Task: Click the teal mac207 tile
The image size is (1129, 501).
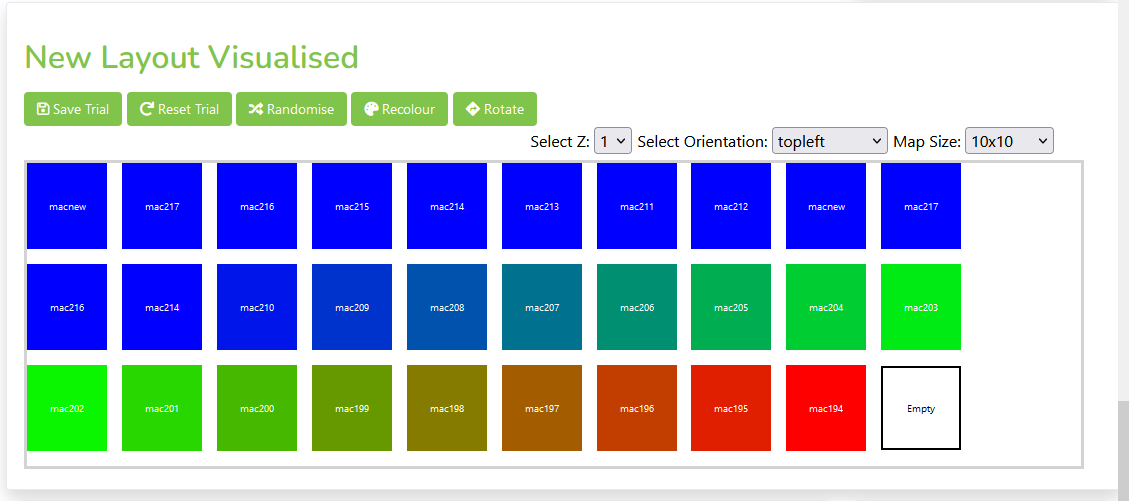Action: pyautogui.click(x=541, y=307)
